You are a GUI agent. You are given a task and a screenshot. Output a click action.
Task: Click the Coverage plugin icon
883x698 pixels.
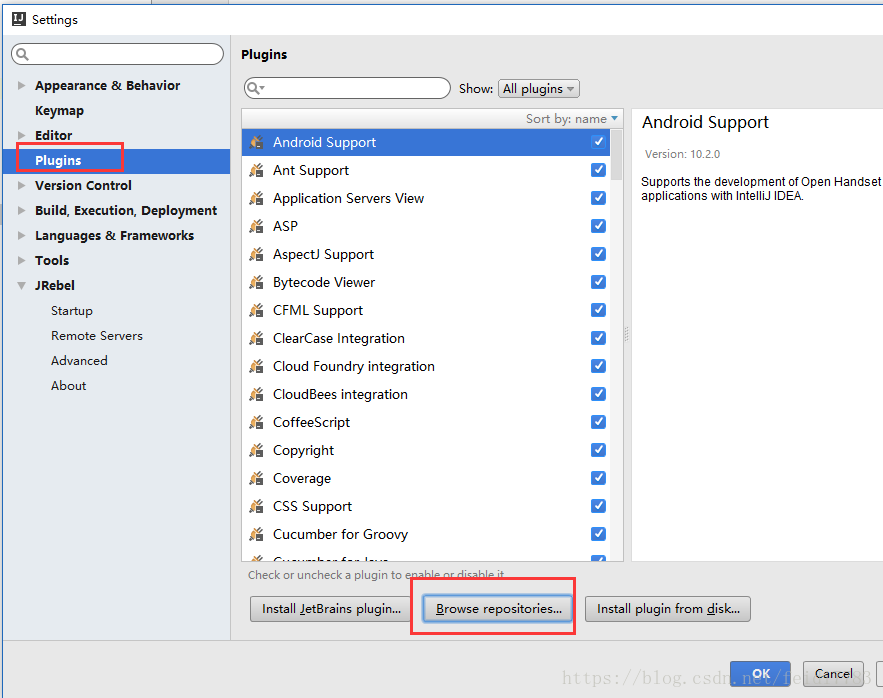(x=257, y=478)
